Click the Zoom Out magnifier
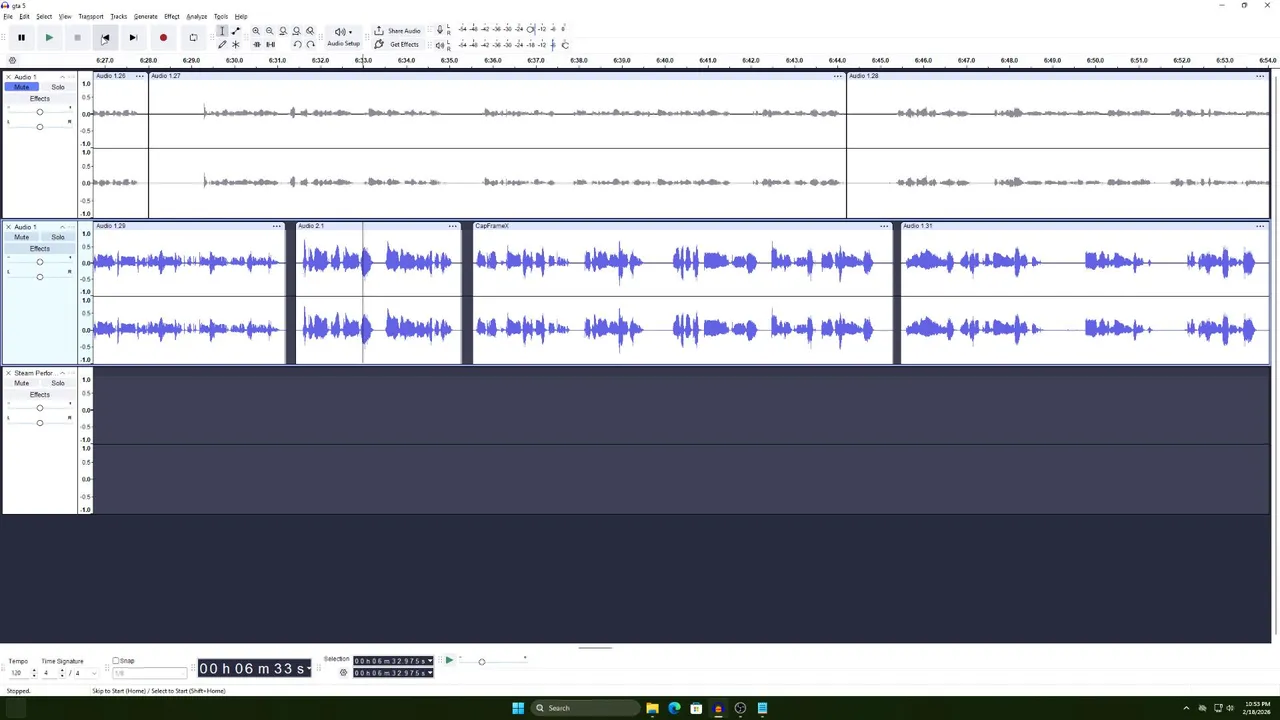The width and height of the screenshot is (1280, 720). click(269, 31)
